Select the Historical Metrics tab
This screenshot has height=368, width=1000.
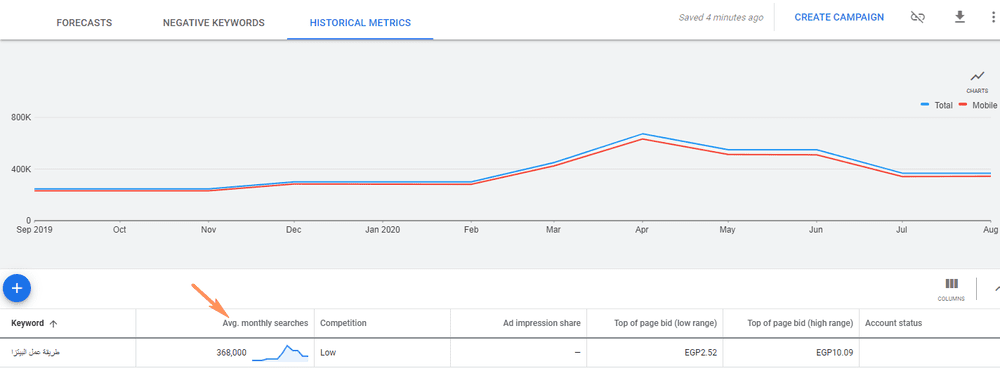coord(360,22)
